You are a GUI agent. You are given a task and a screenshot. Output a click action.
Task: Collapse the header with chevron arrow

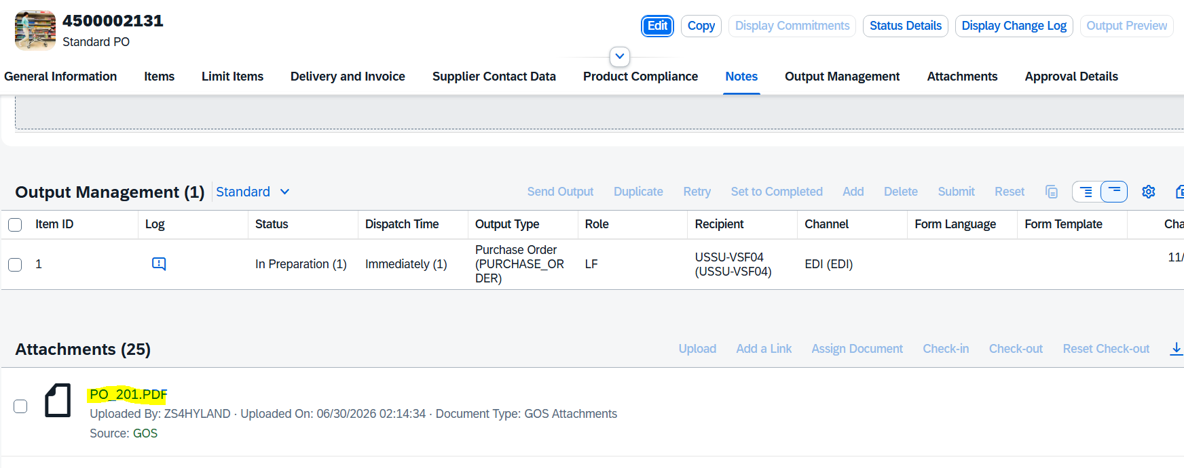pos(619,56)
